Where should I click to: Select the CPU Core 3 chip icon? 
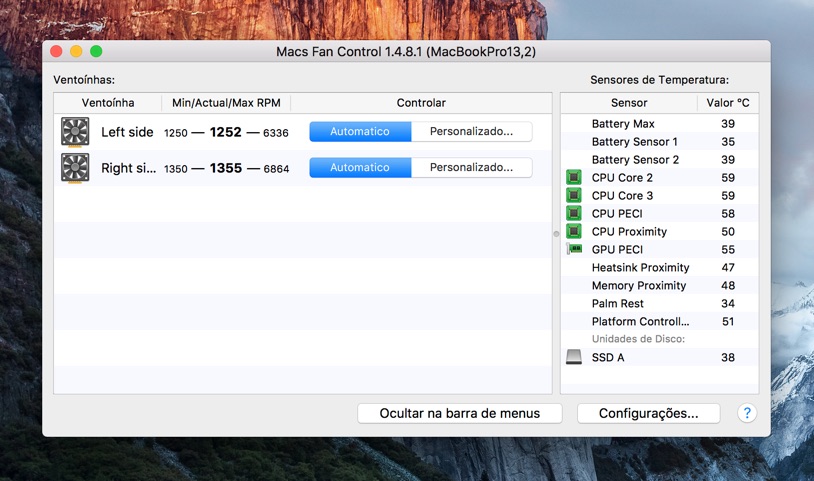coord(574,196)
